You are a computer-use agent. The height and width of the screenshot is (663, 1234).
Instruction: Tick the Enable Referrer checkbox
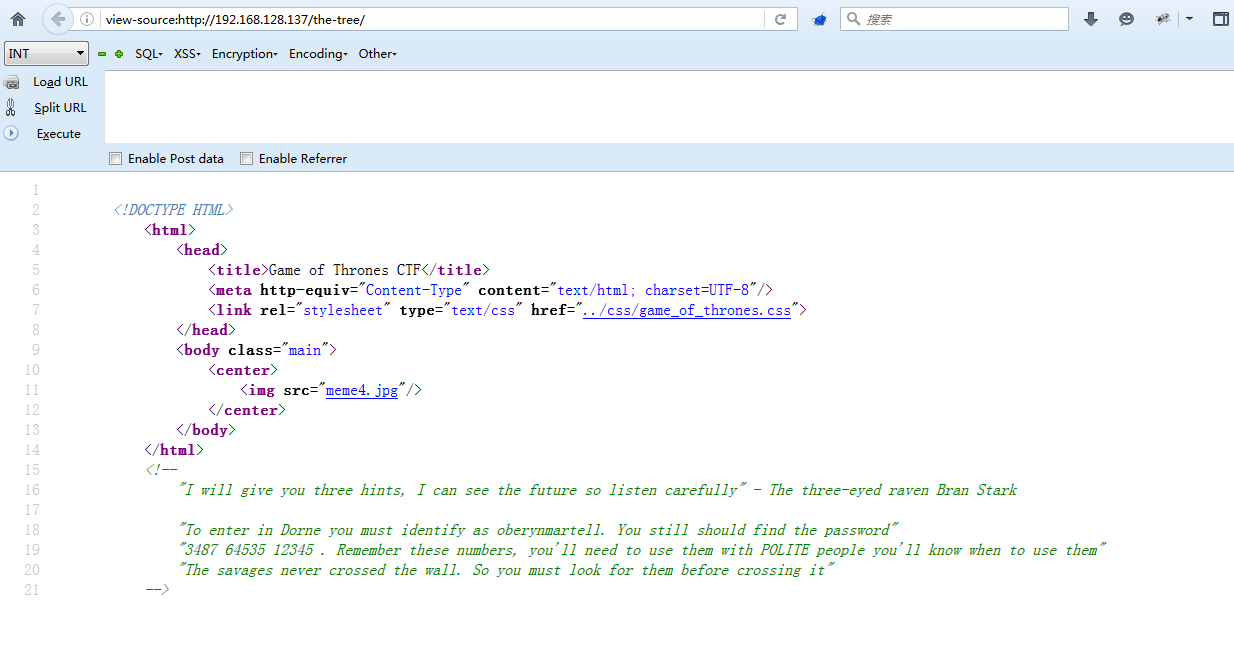coord(246,158)
